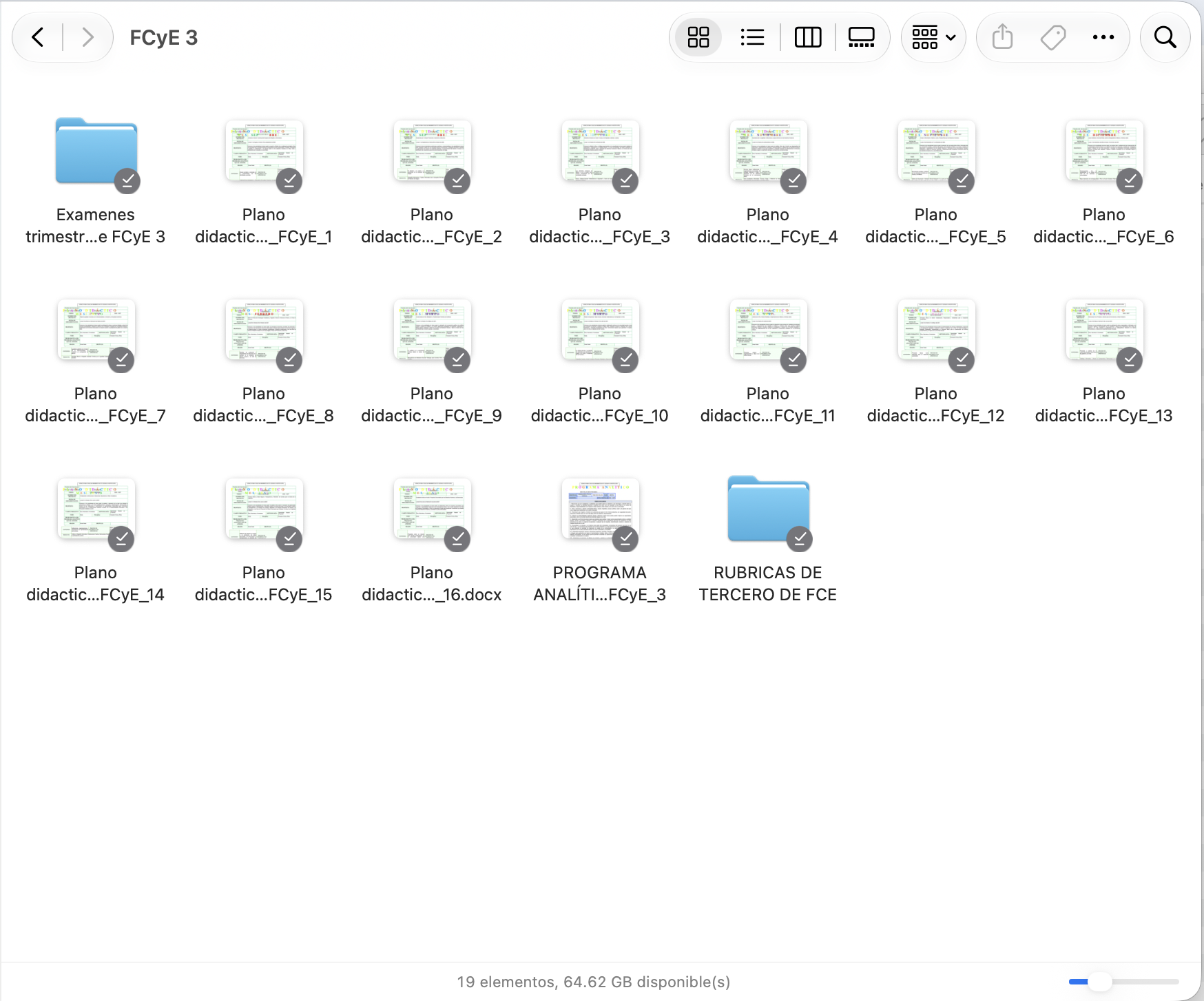Switch to gallery view
The image size is (1204, 1001).
[x=861, y=37]
